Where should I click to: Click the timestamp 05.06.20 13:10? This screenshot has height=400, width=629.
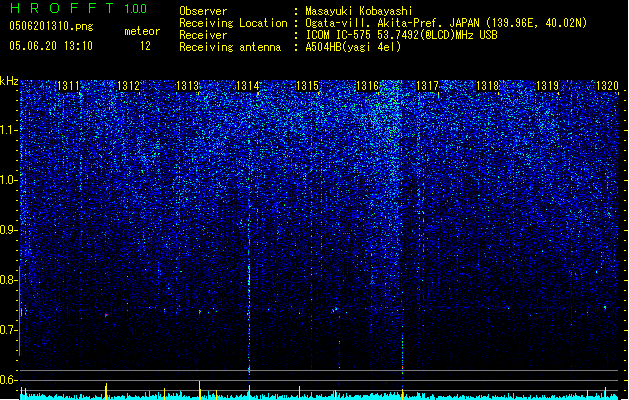click(x=51, y=46)
